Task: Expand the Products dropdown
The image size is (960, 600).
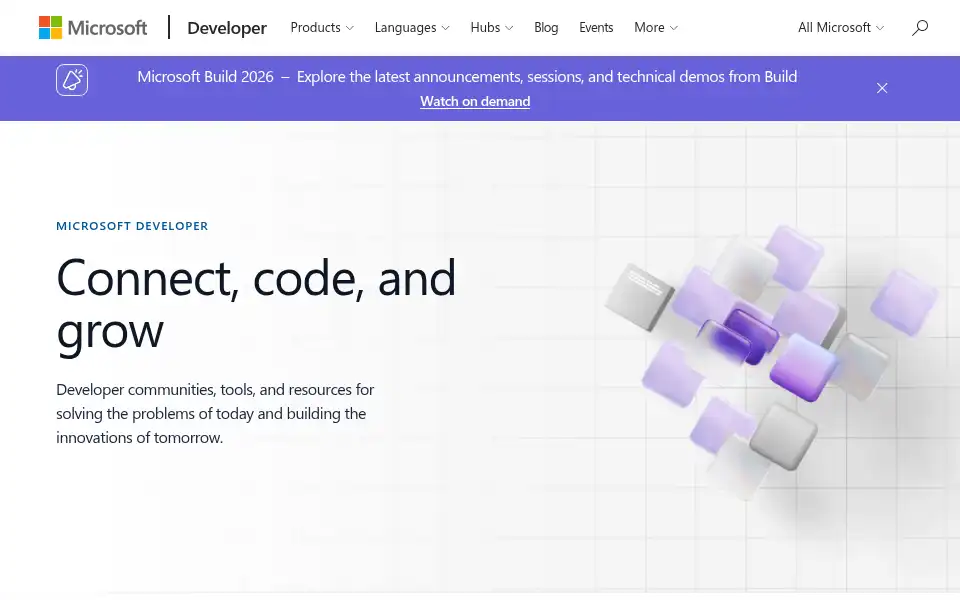Action: [x=322, y=28]
